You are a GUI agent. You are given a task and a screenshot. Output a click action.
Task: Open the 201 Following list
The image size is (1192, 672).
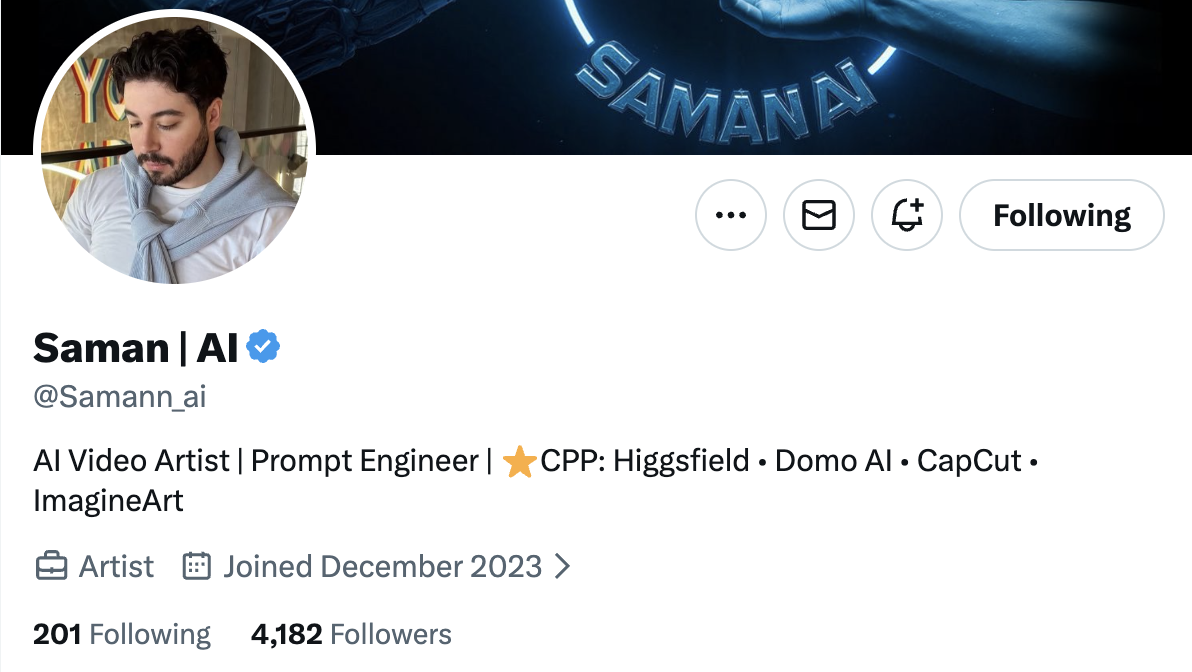point(122,634)
